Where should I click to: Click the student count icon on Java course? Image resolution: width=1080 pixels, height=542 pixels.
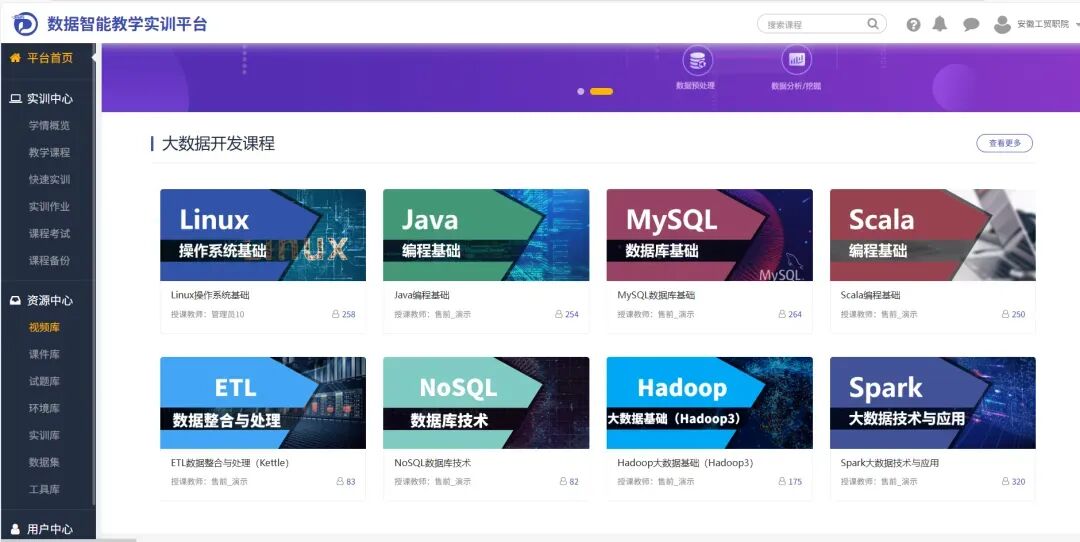point(559,314)
